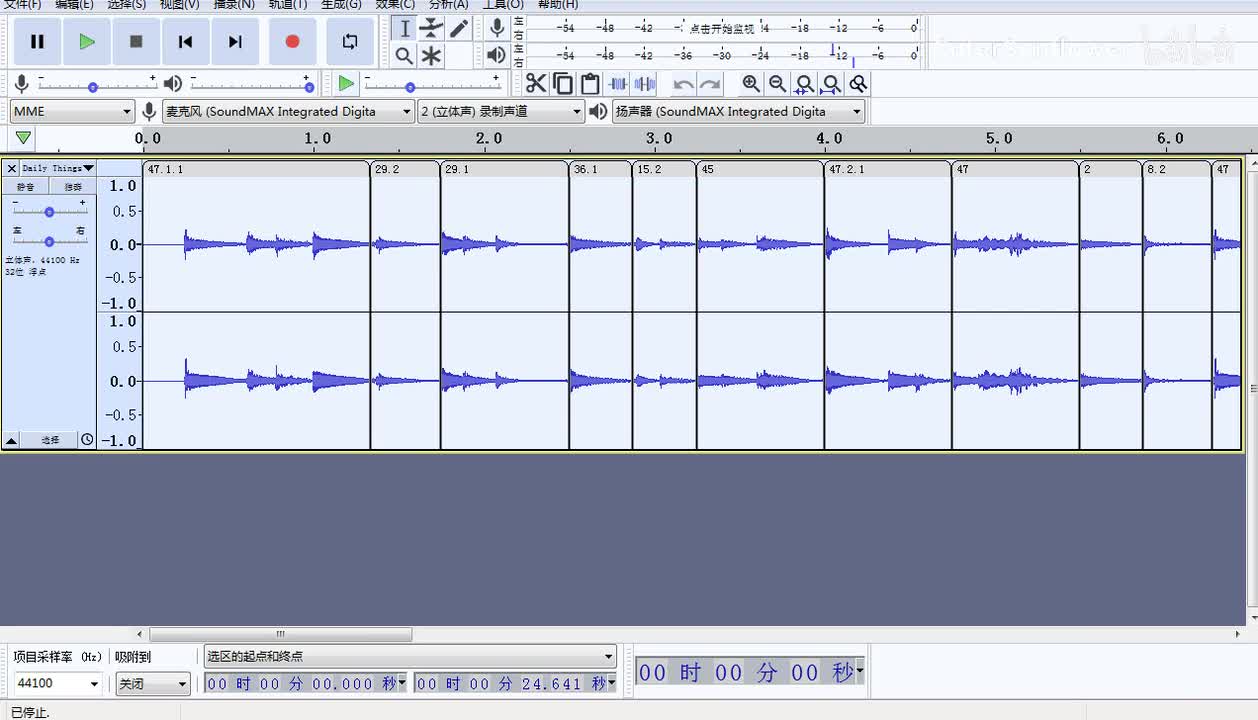This screenshot has height=720, width=1258.
Task: Mute the track with the 静音 button
Action: 25,187
